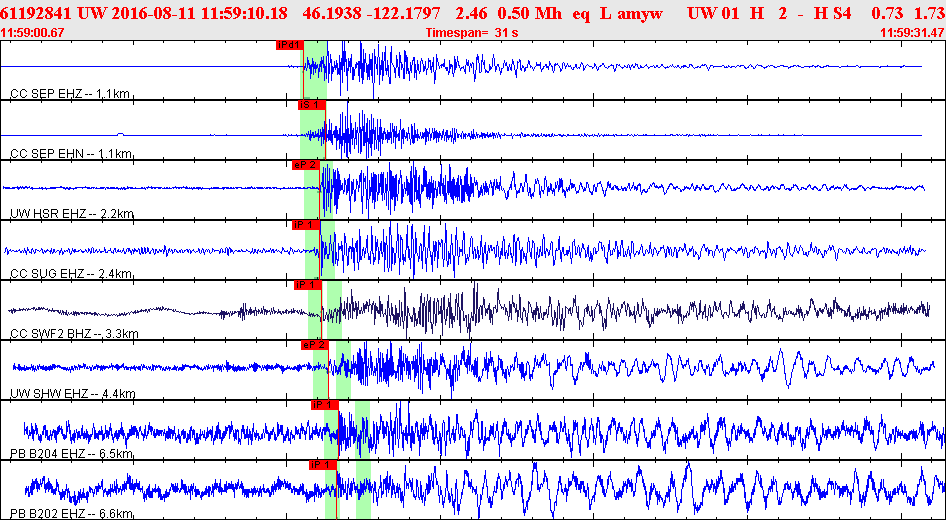The height and width of the screenshot is (520, 946).
Task: Select the CC SEP EHN channel label
Action: [70, 154]
